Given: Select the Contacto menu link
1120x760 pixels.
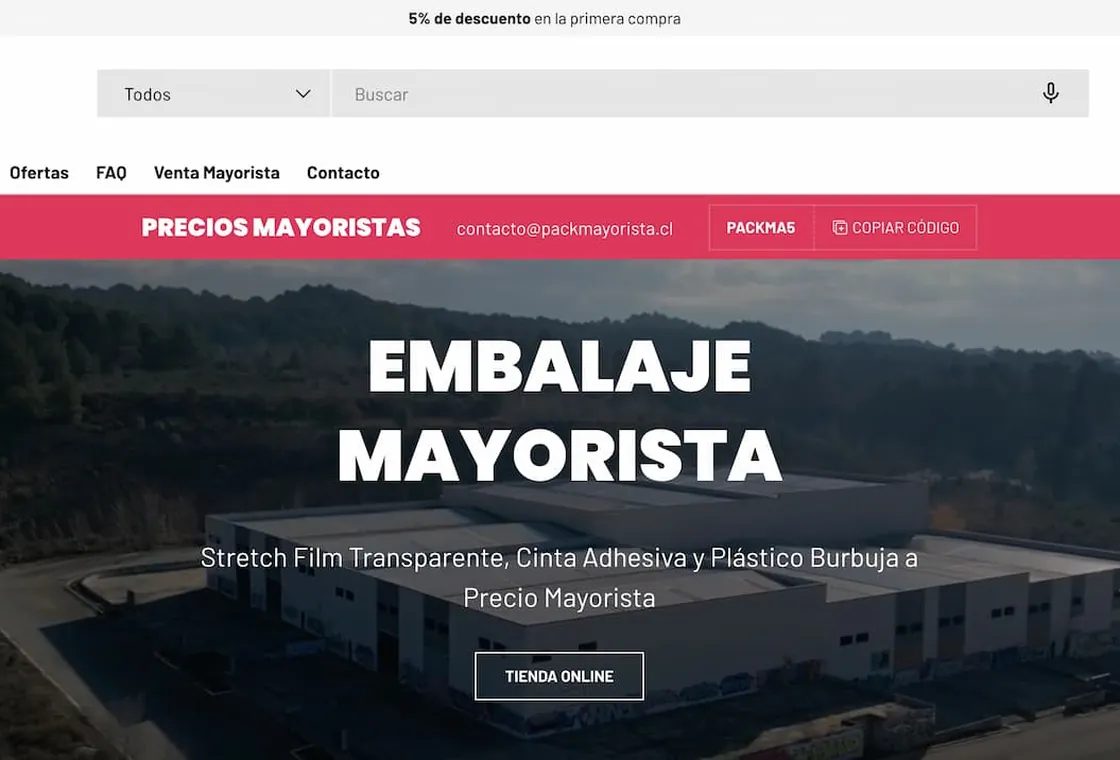Looking at the screenshot, I should coord(343,173).
